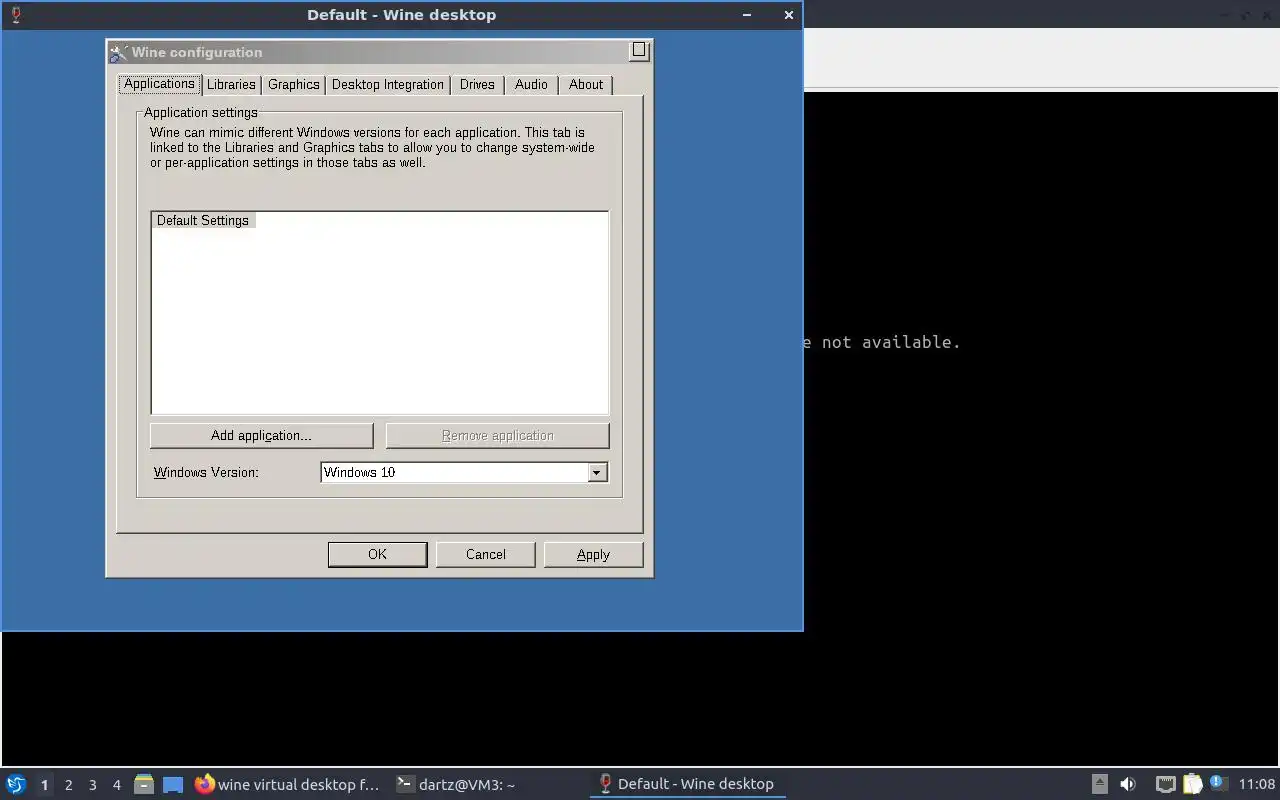Expand the Windows Version dropdown arrow

coord(597,472)
